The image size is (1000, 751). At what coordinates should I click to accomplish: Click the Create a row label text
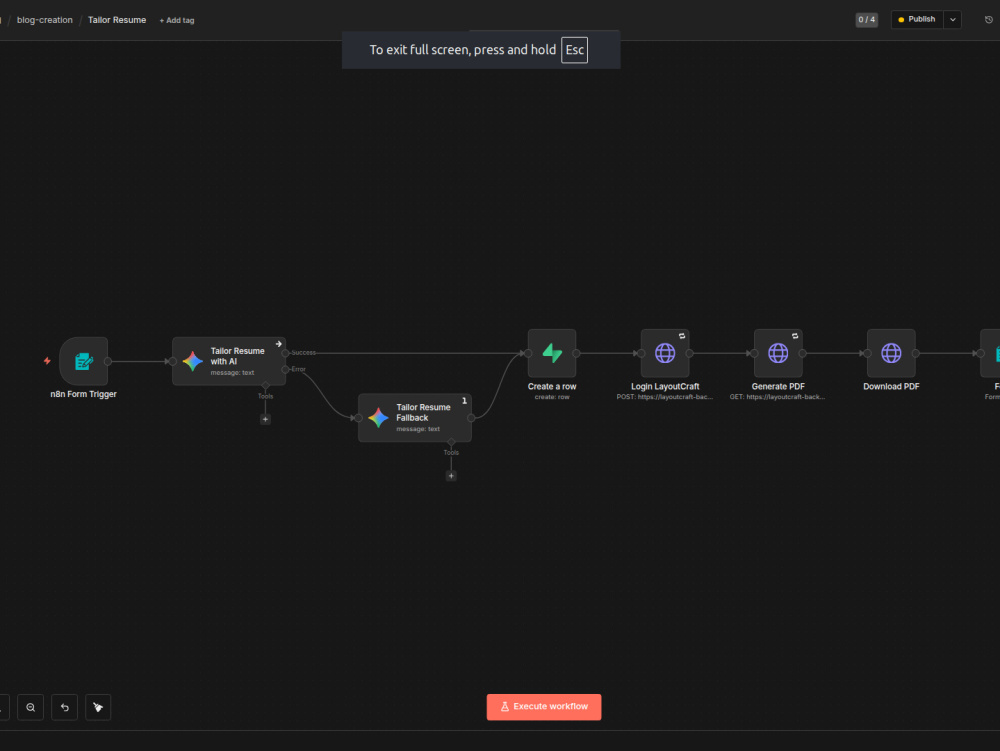(552, 386)
